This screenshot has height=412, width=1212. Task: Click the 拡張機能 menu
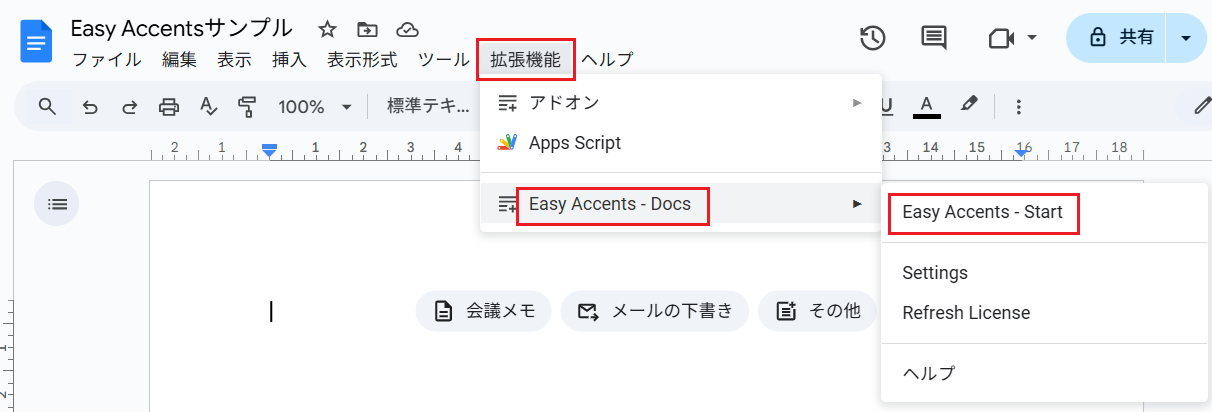click(525, 60)
